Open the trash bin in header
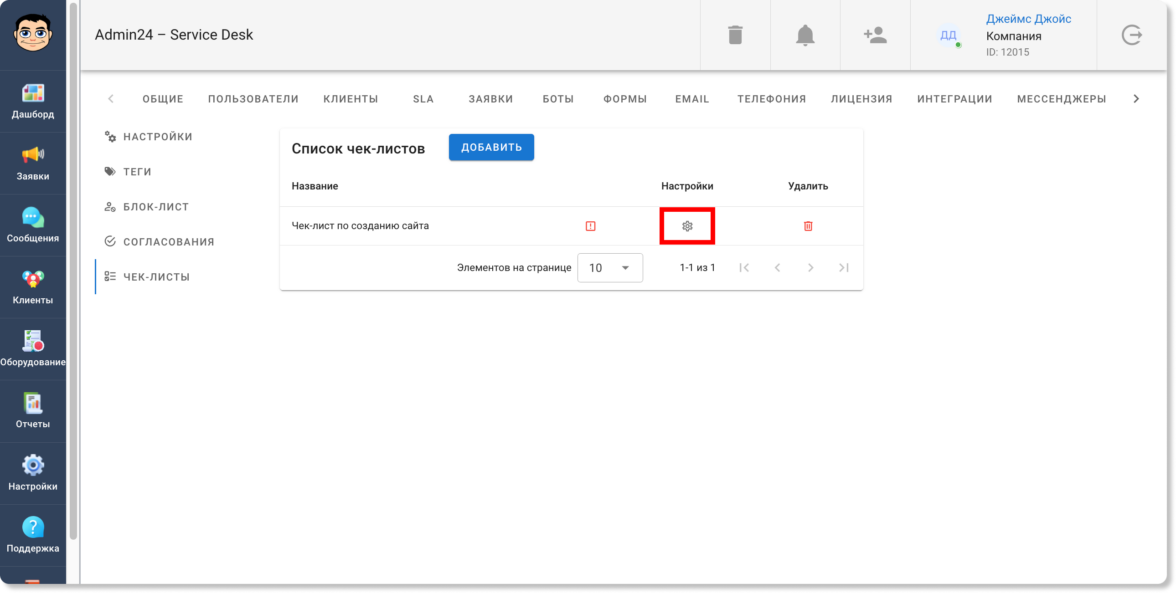1176x593 pixels. 735,35
